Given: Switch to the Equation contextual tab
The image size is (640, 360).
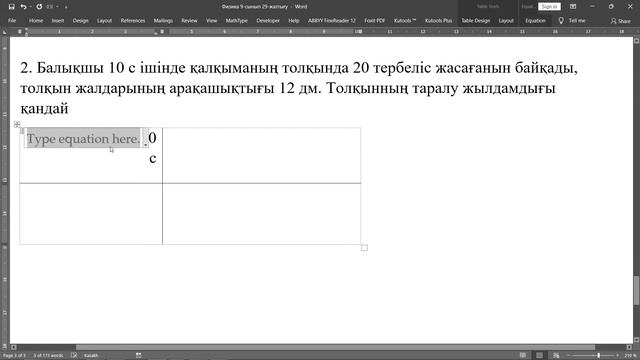Looking at the screenshot, I should [x=535, y=20].
